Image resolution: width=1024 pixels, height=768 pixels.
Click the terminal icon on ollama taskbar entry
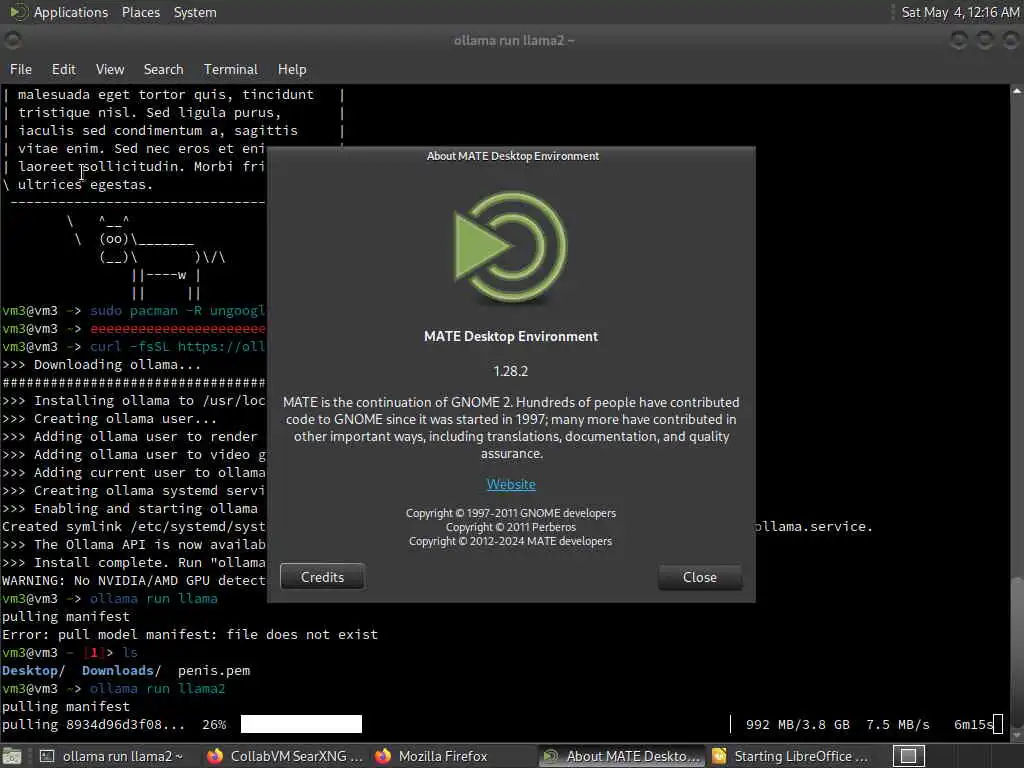tap(47, 756)
